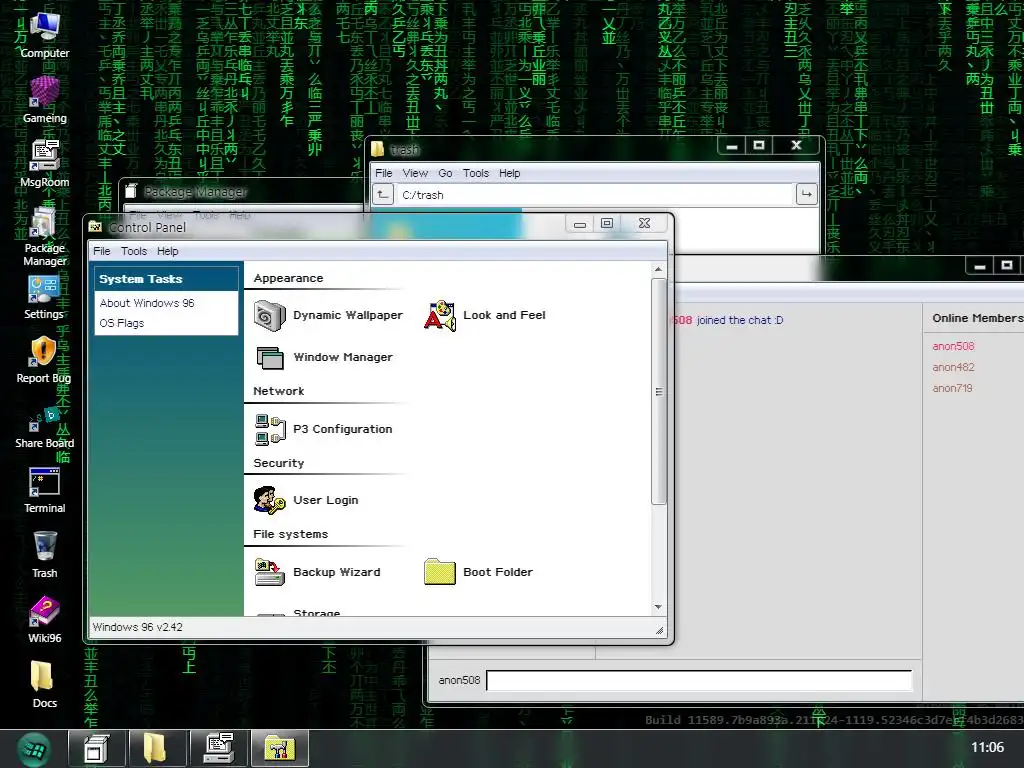Open Window Manager settings
The height and width of the screenshot is (768, 1024).
coord(324,357)
